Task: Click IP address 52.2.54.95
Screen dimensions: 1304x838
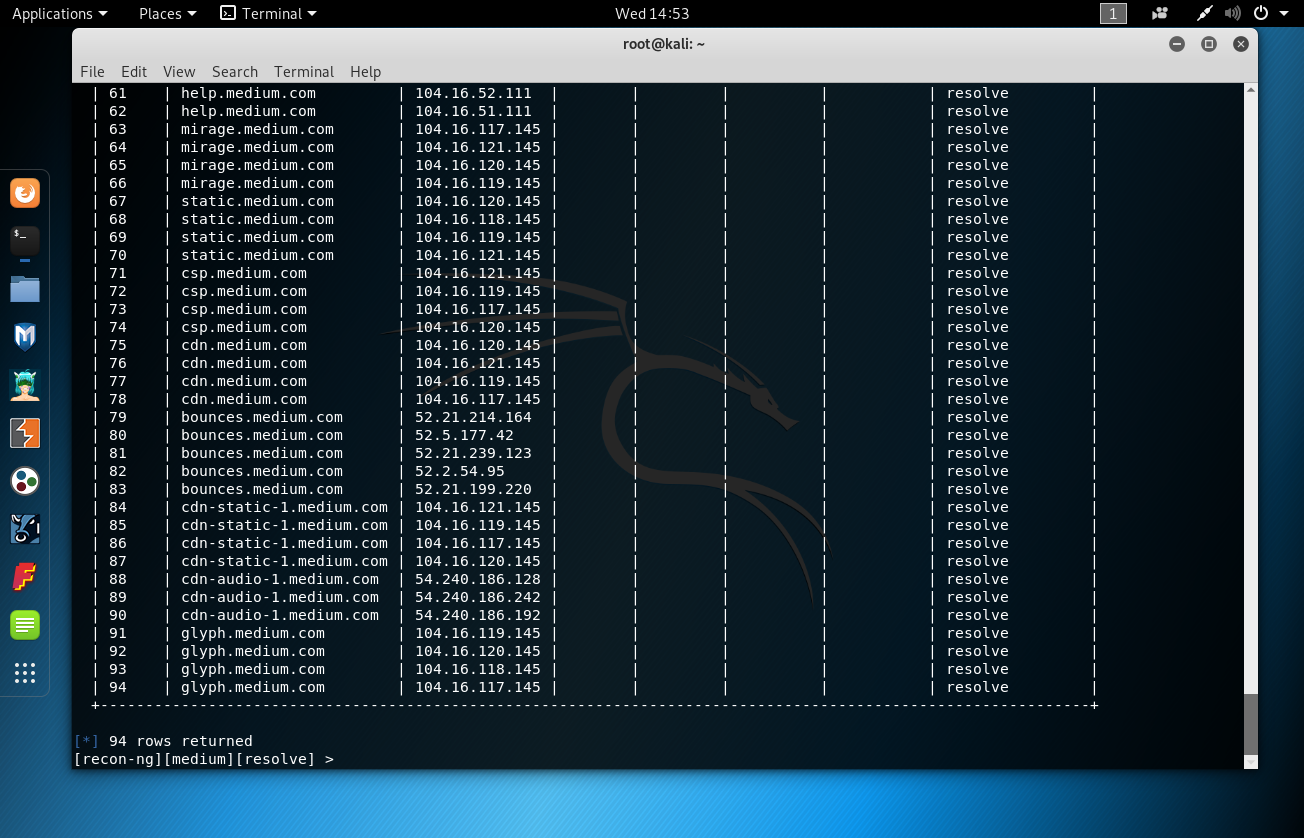Action: [460, 471]
